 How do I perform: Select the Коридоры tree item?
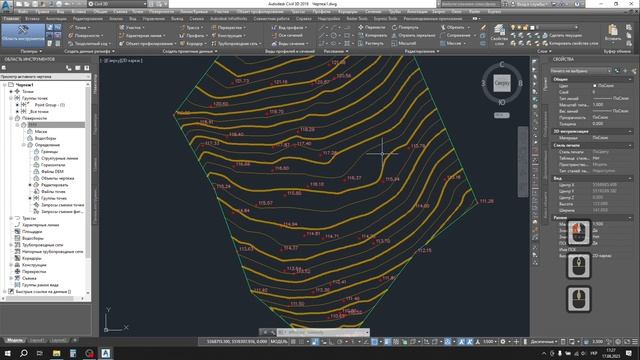tap(31, 258)
